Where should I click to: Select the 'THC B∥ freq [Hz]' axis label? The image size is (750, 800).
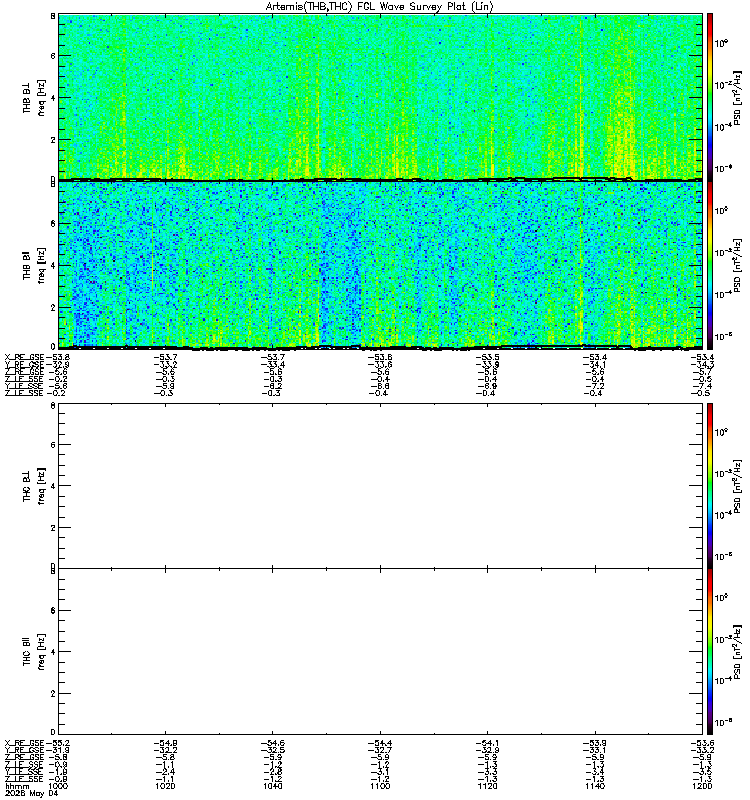pyautogui.click(x=34, y=652)
